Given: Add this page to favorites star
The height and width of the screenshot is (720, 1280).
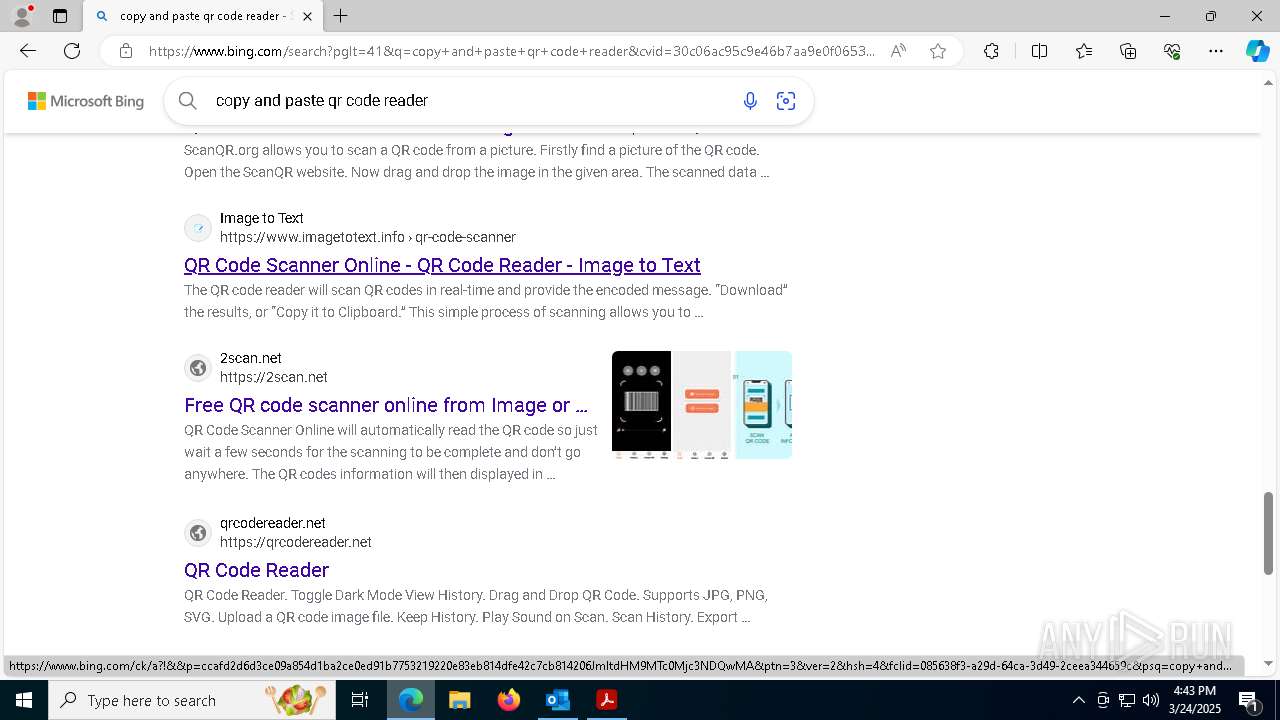Looking at the screenshot, I should 938,51.
